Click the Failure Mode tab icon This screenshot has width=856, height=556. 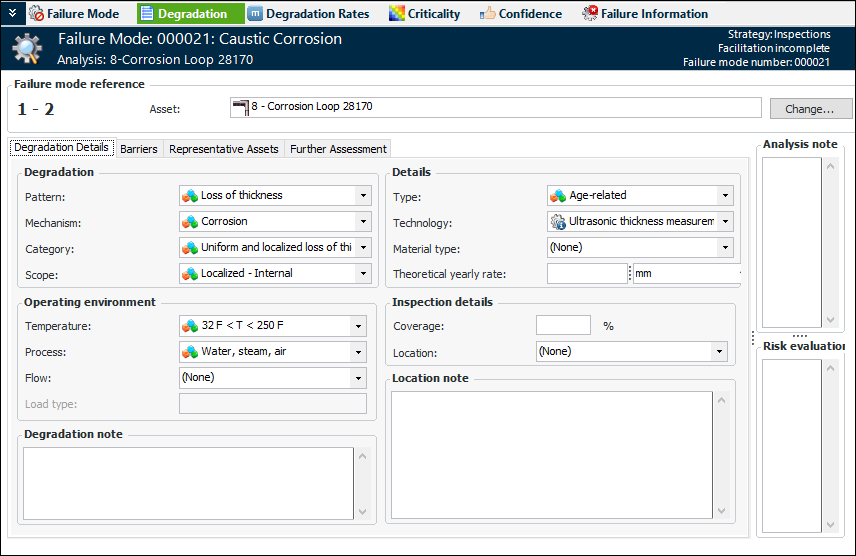coord(37,14)
